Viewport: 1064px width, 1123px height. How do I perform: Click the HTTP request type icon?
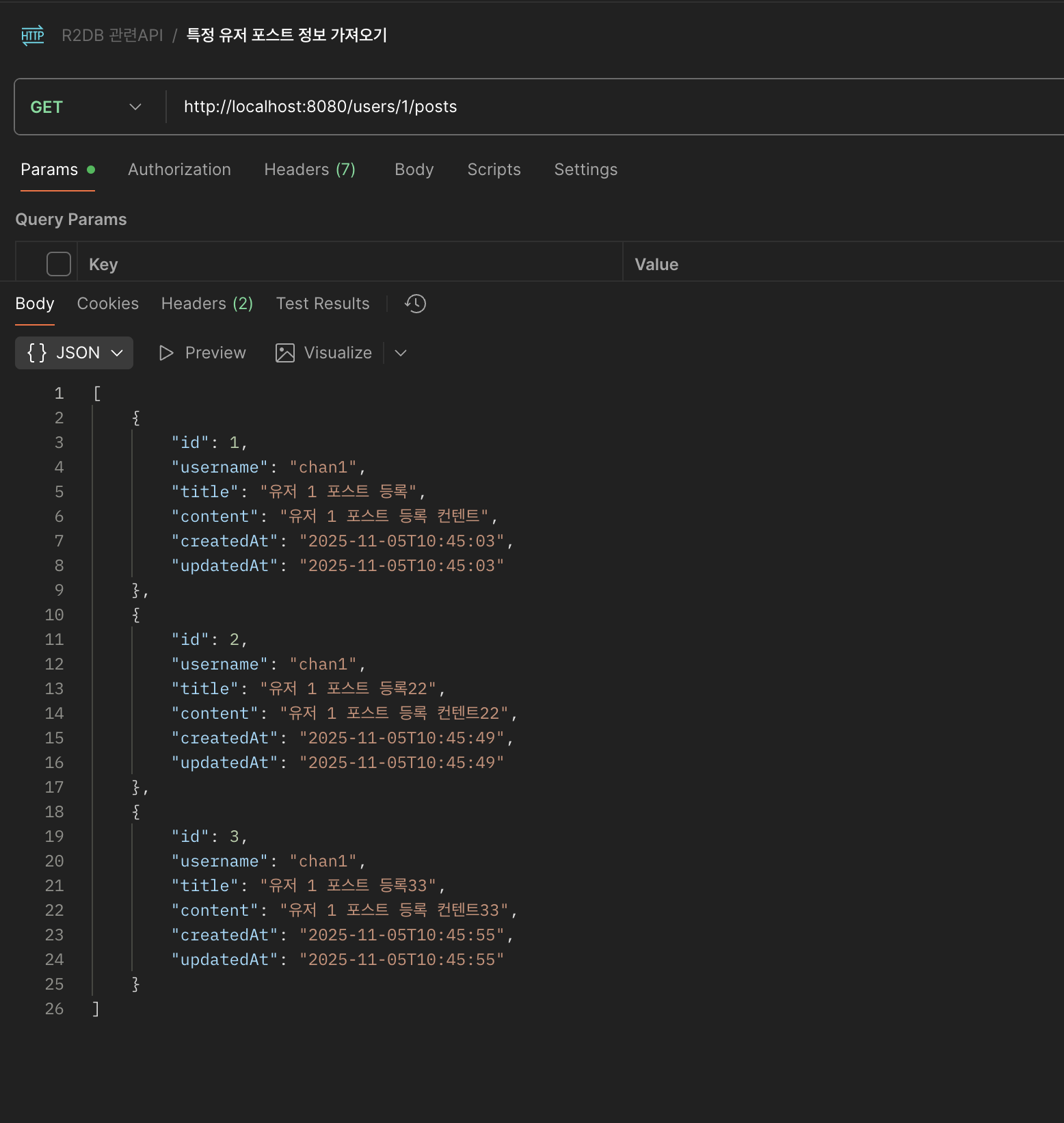(32, 36)
